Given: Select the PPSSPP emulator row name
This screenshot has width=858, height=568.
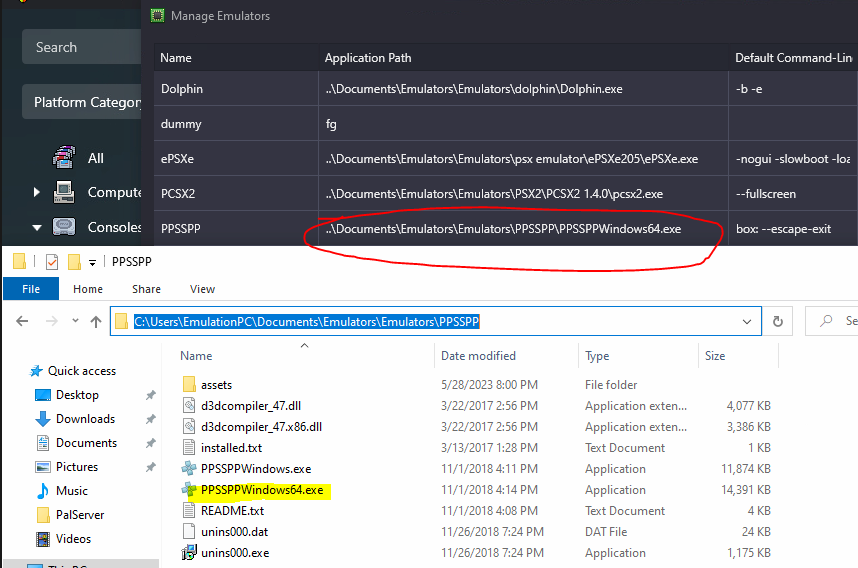Looking at the screenshot, I should (181, 229).
